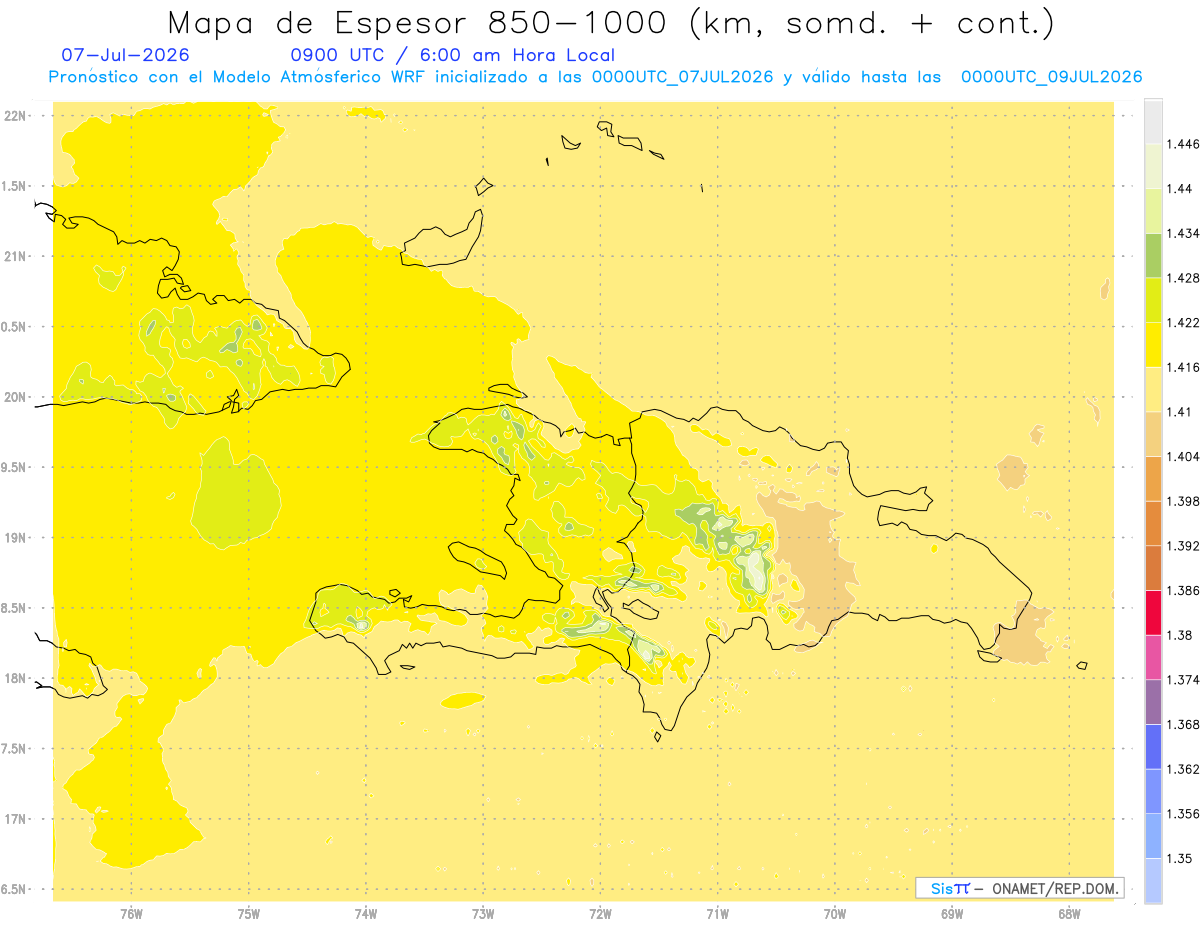Viewport: 1200px width, 927px height.
Task: Click the time label '0900 UTC / 6:00 am Hora Local'
Action: 452,55
